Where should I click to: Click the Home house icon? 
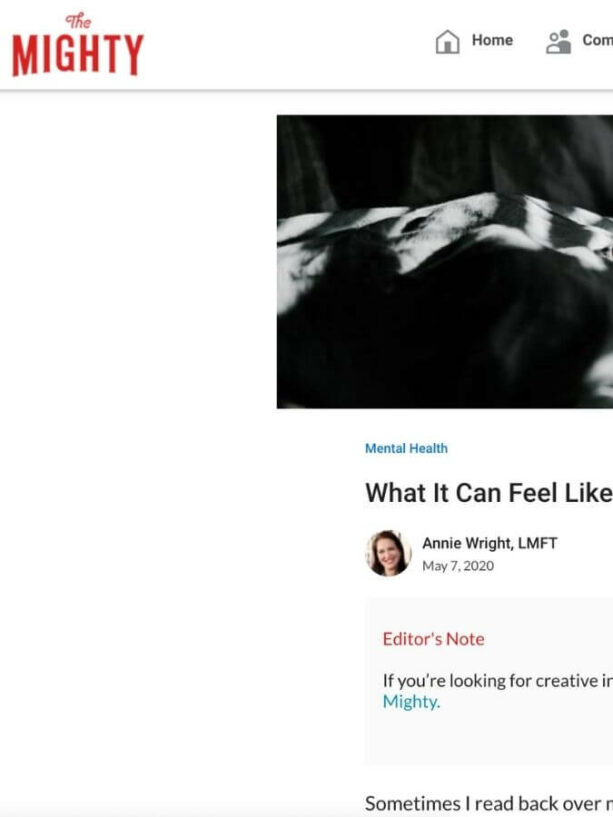click(447, 42)
